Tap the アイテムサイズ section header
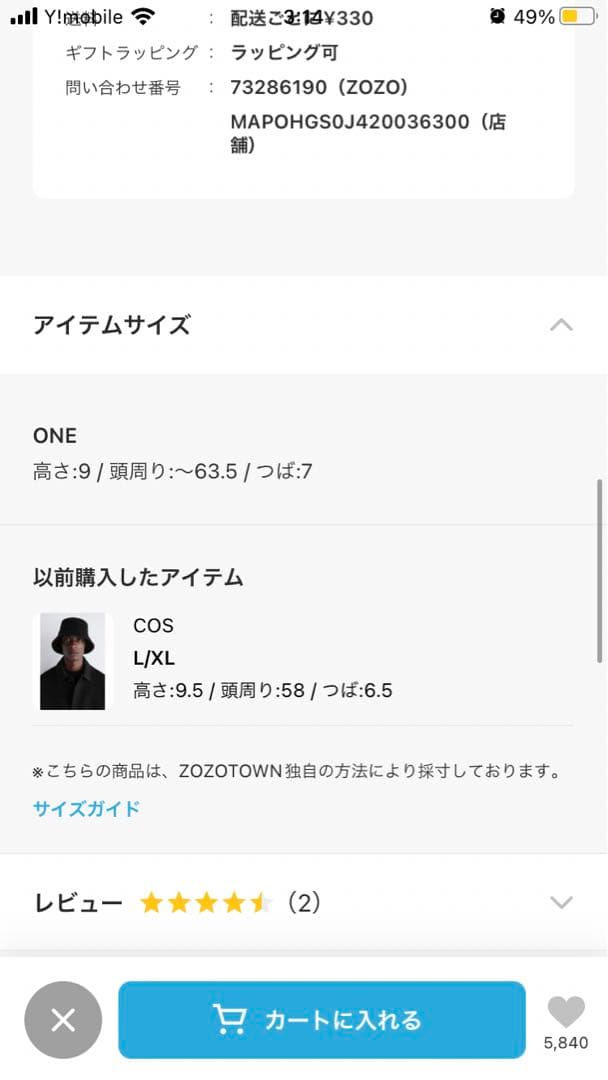Screen dimensions: 608x1080 (111, 325)
